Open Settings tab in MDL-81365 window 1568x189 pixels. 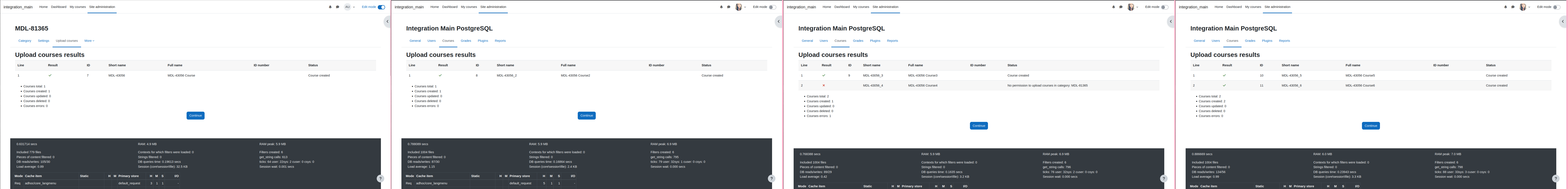[43, 41]
